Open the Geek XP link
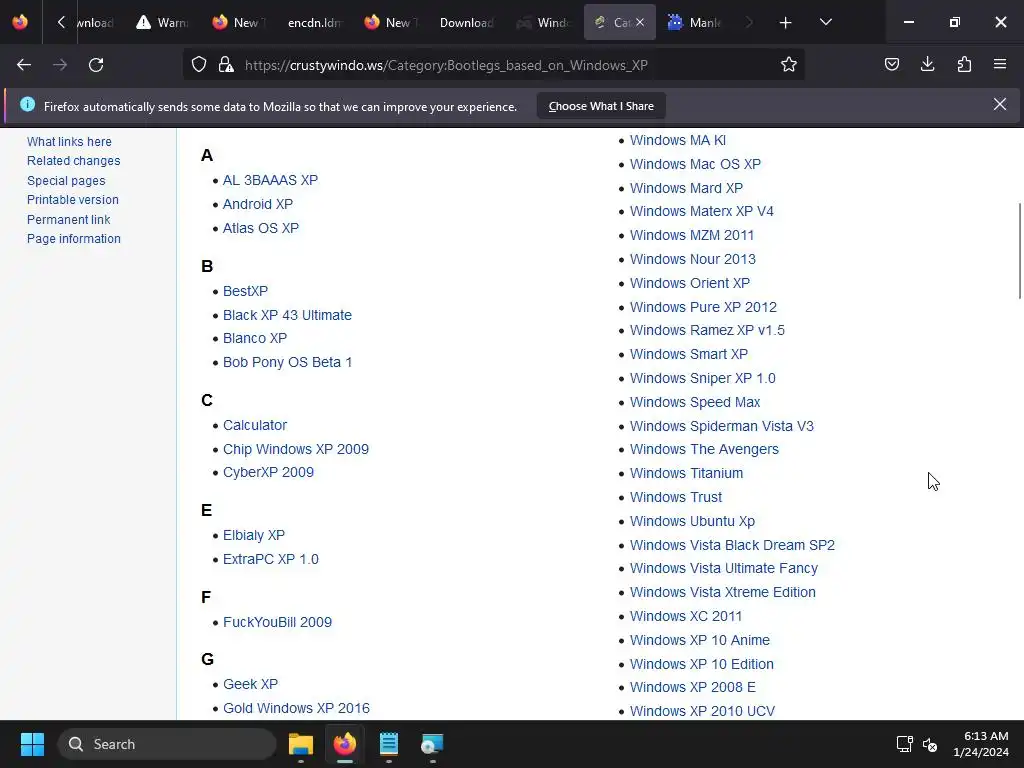 (250, 684)
